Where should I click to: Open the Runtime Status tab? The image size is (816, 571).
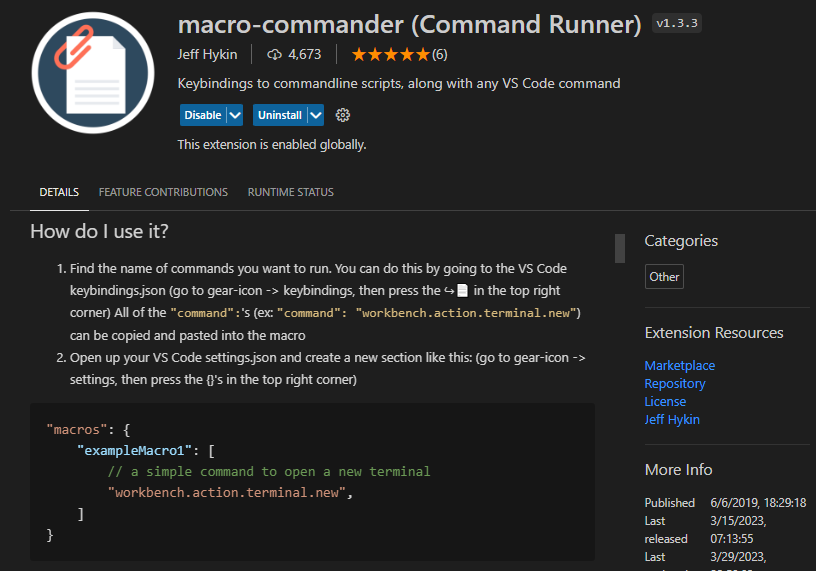click(291, 192)
